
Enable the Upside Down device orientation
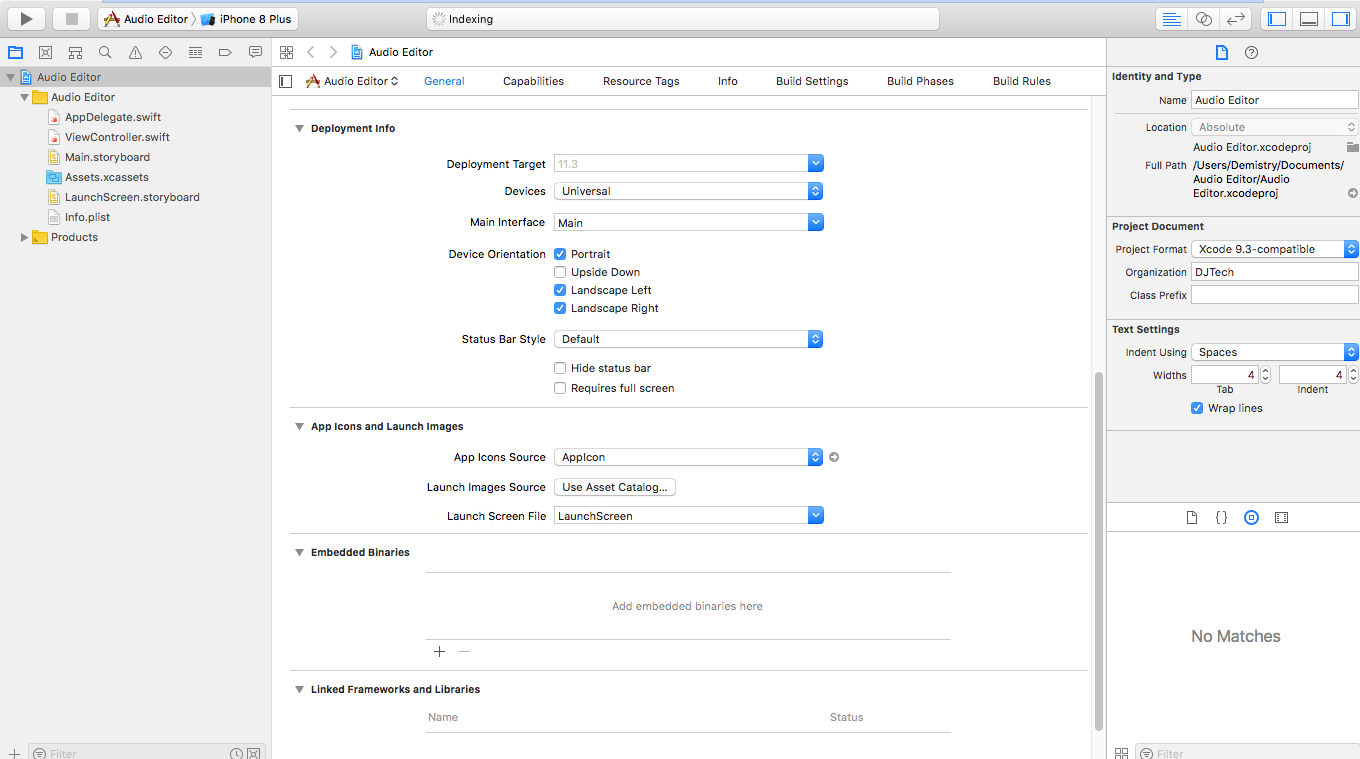click(560, 272)
